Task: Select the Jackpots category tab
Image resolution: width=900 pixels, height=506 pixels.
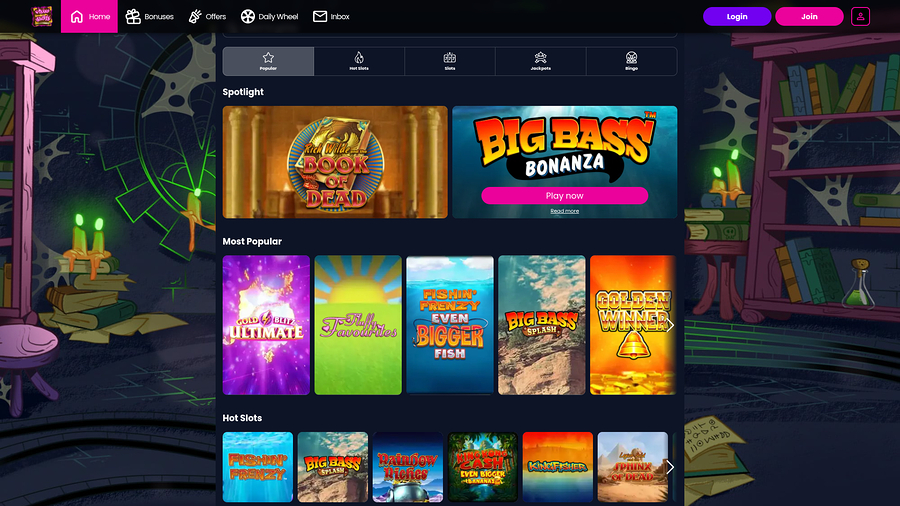Action: click(541, 61)
